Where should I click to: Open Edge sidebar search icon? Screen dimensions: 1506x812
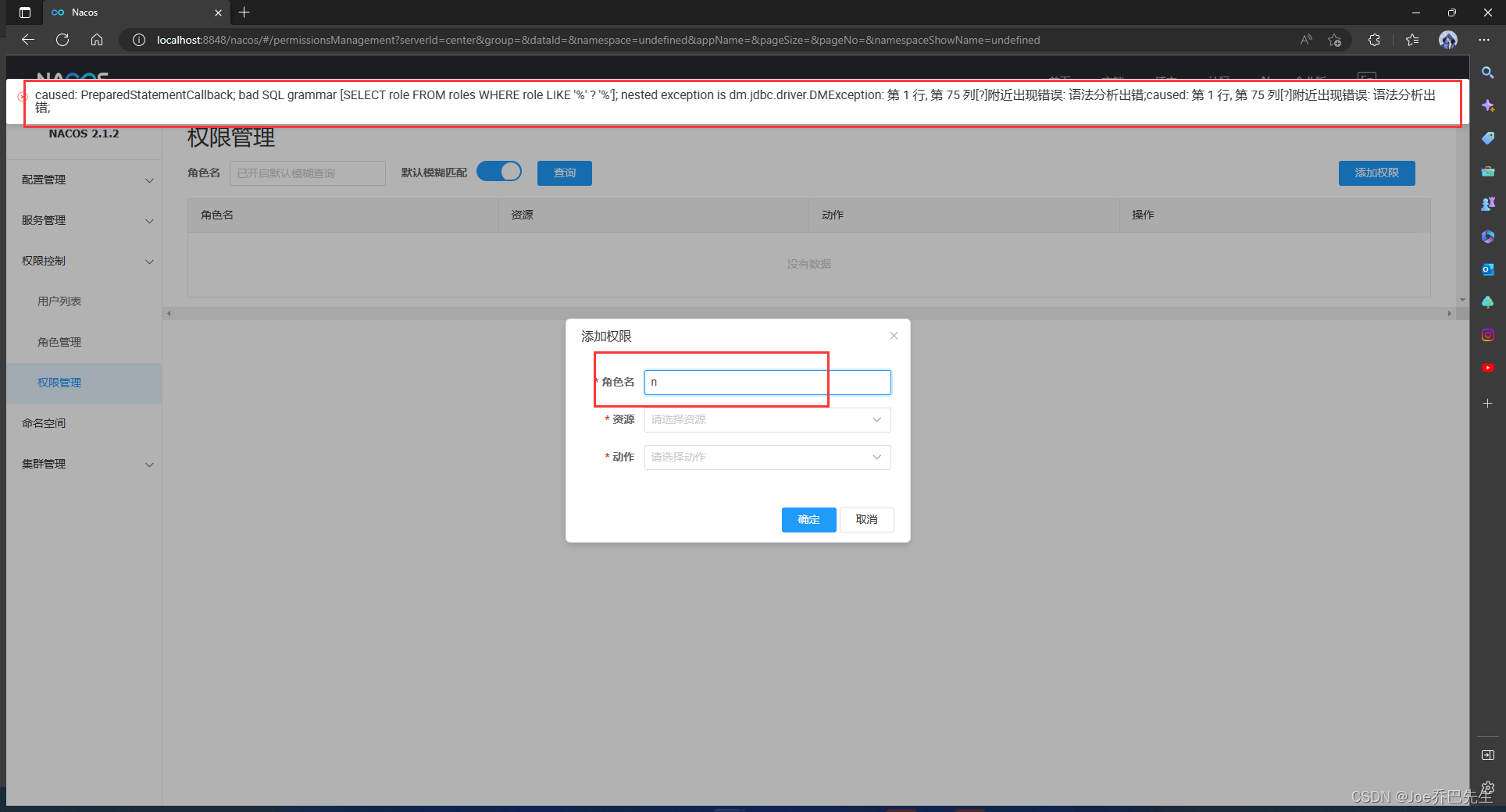point(1488,73)
